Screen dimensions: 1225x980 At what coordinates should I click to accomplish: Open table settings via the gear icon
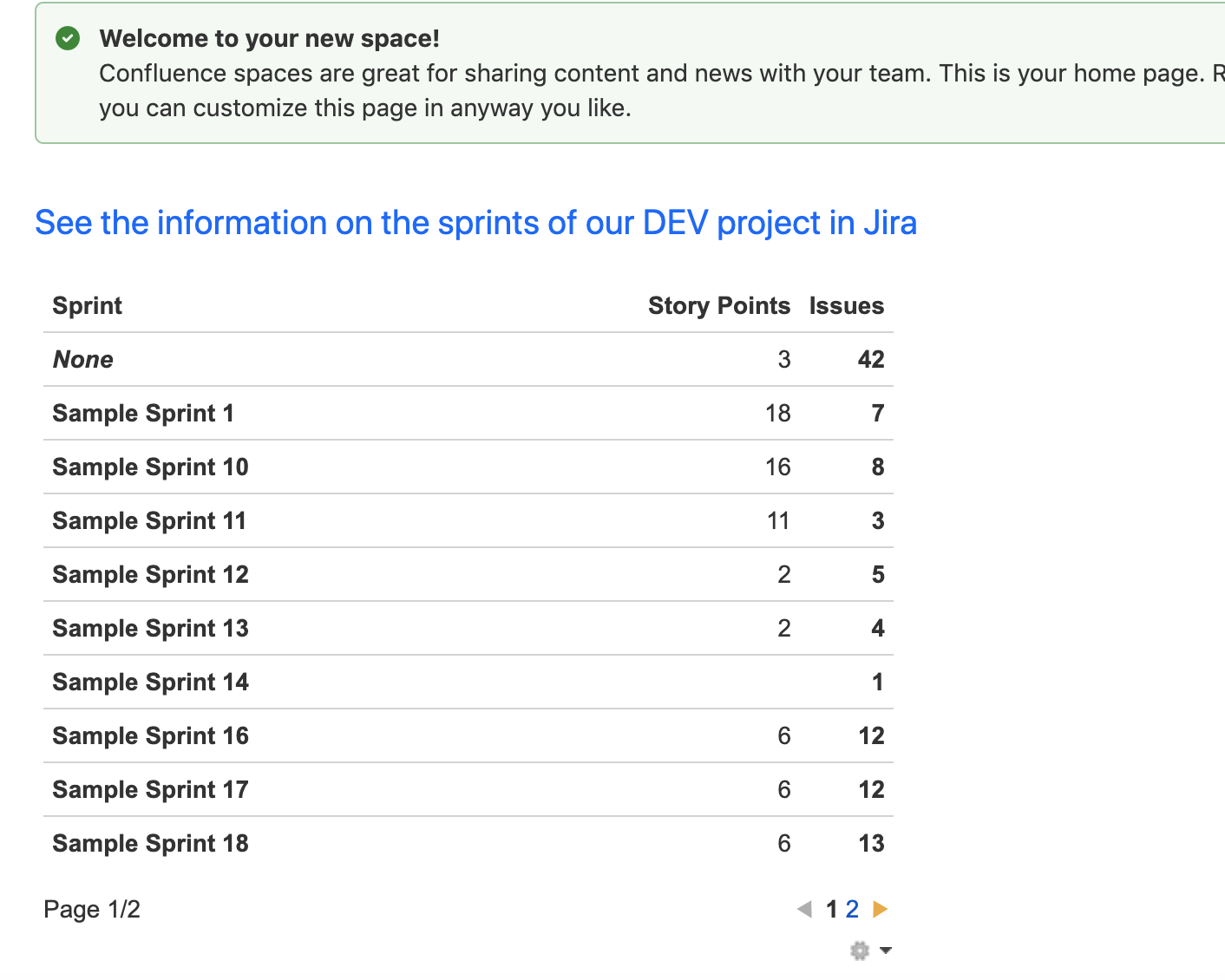[x=859, y=951]
